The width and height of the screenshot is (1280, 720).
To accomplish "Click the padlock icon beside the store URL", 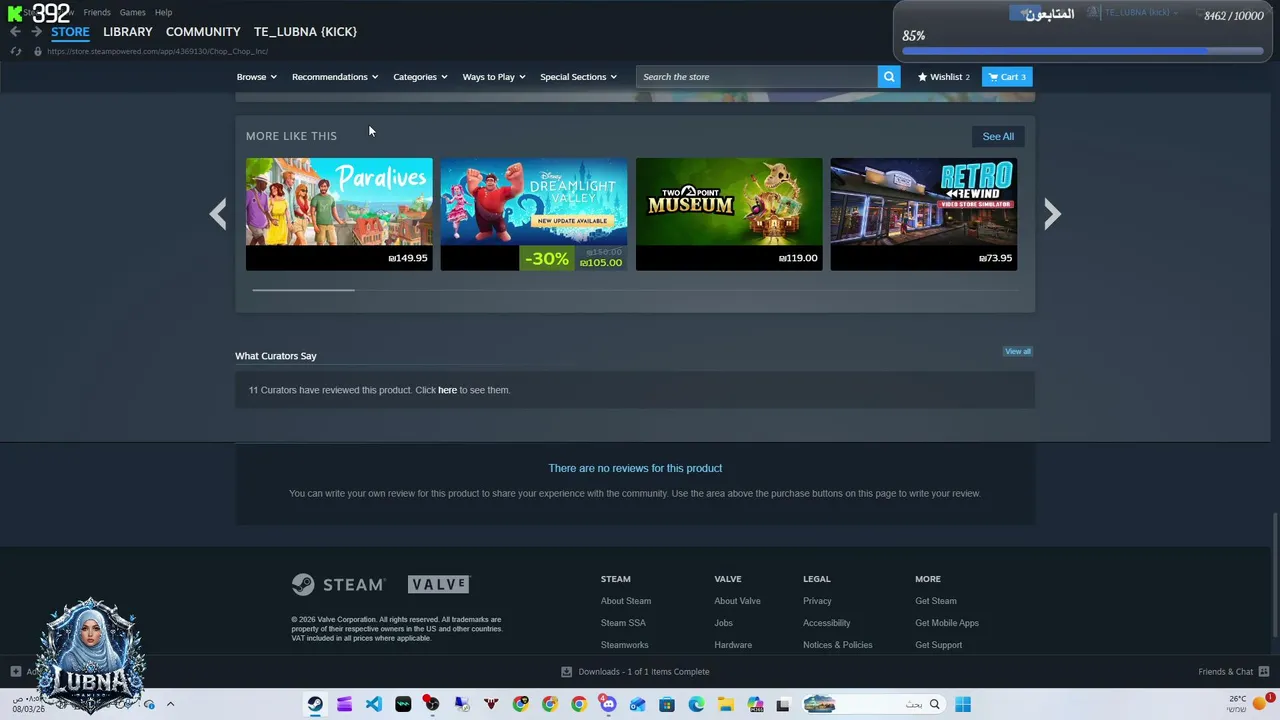I will (x=37, y=51).
